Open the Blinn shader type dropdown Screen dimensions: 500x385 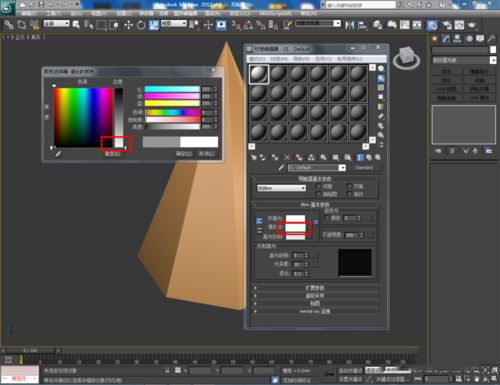(281, 188)
